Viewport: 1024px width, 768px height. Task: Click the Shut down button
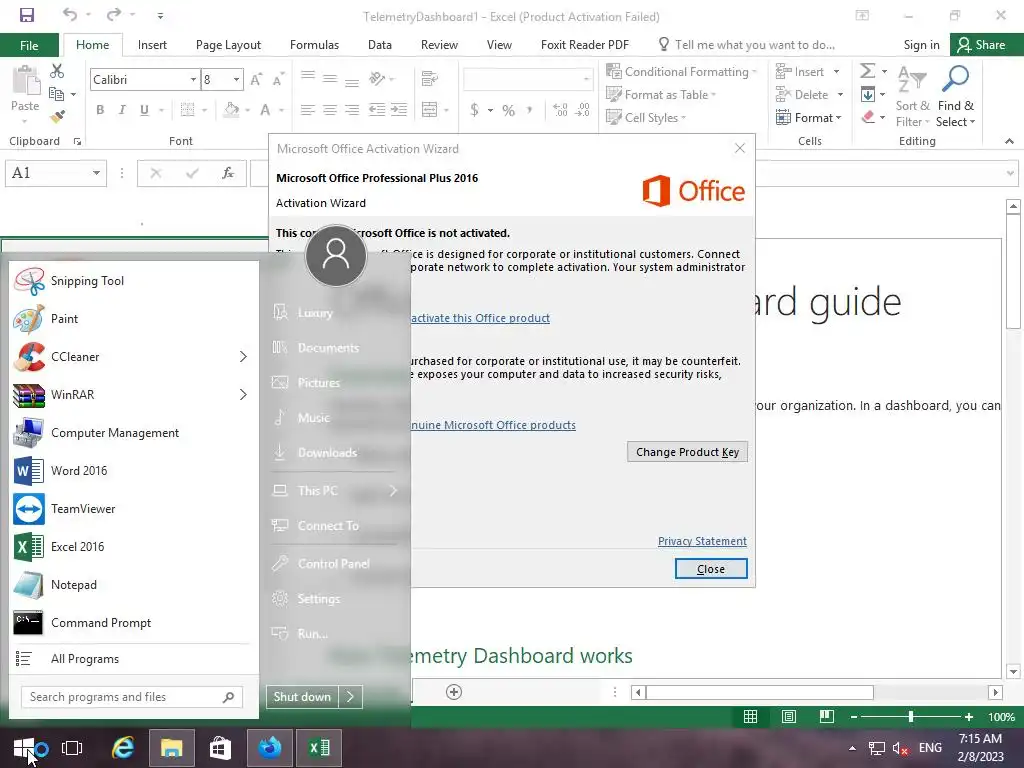coord(302,697)
